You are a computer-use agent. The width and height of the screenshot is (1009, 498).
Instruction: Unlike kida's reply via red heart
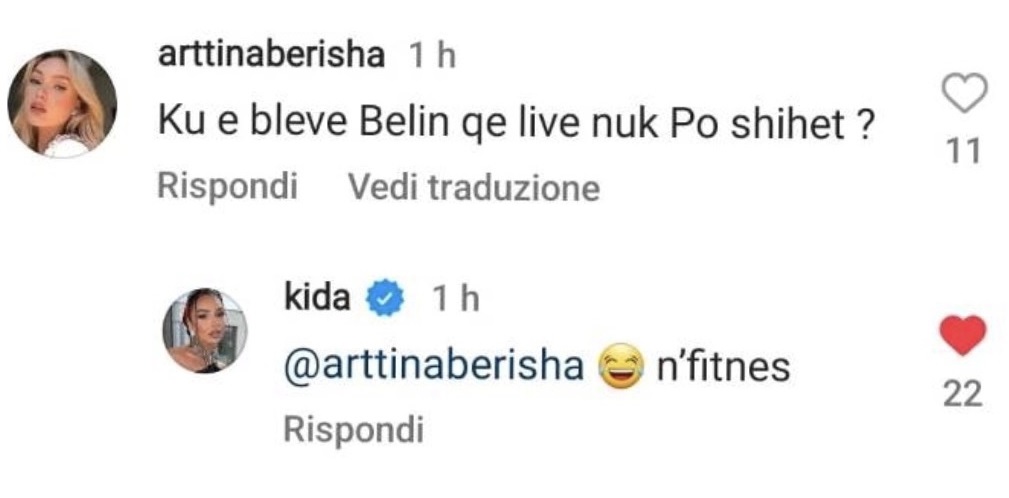[964, 336]
